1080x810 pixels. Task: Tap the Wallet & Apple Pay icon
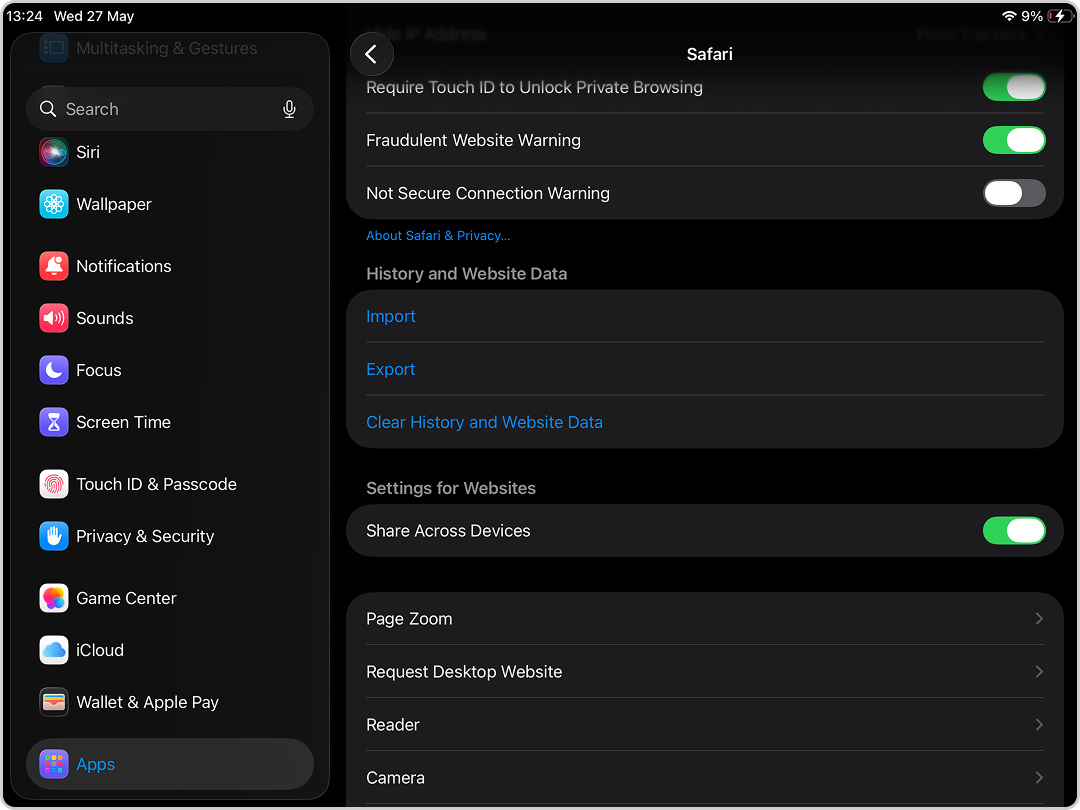[54, 702]
